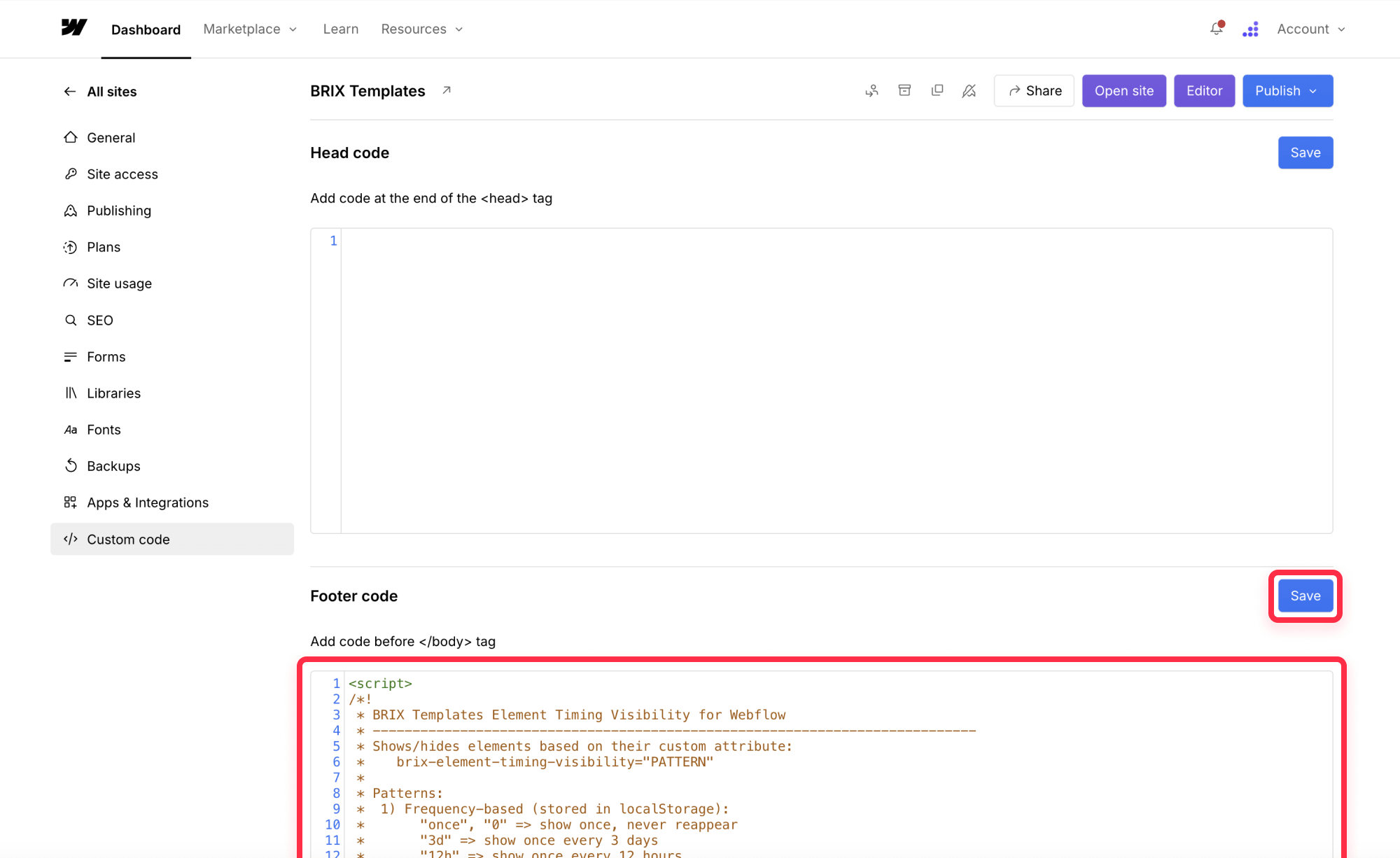Screen dimensions: 1400x858
Task: Click the duplicate site icon
Action: pos(937,90)
